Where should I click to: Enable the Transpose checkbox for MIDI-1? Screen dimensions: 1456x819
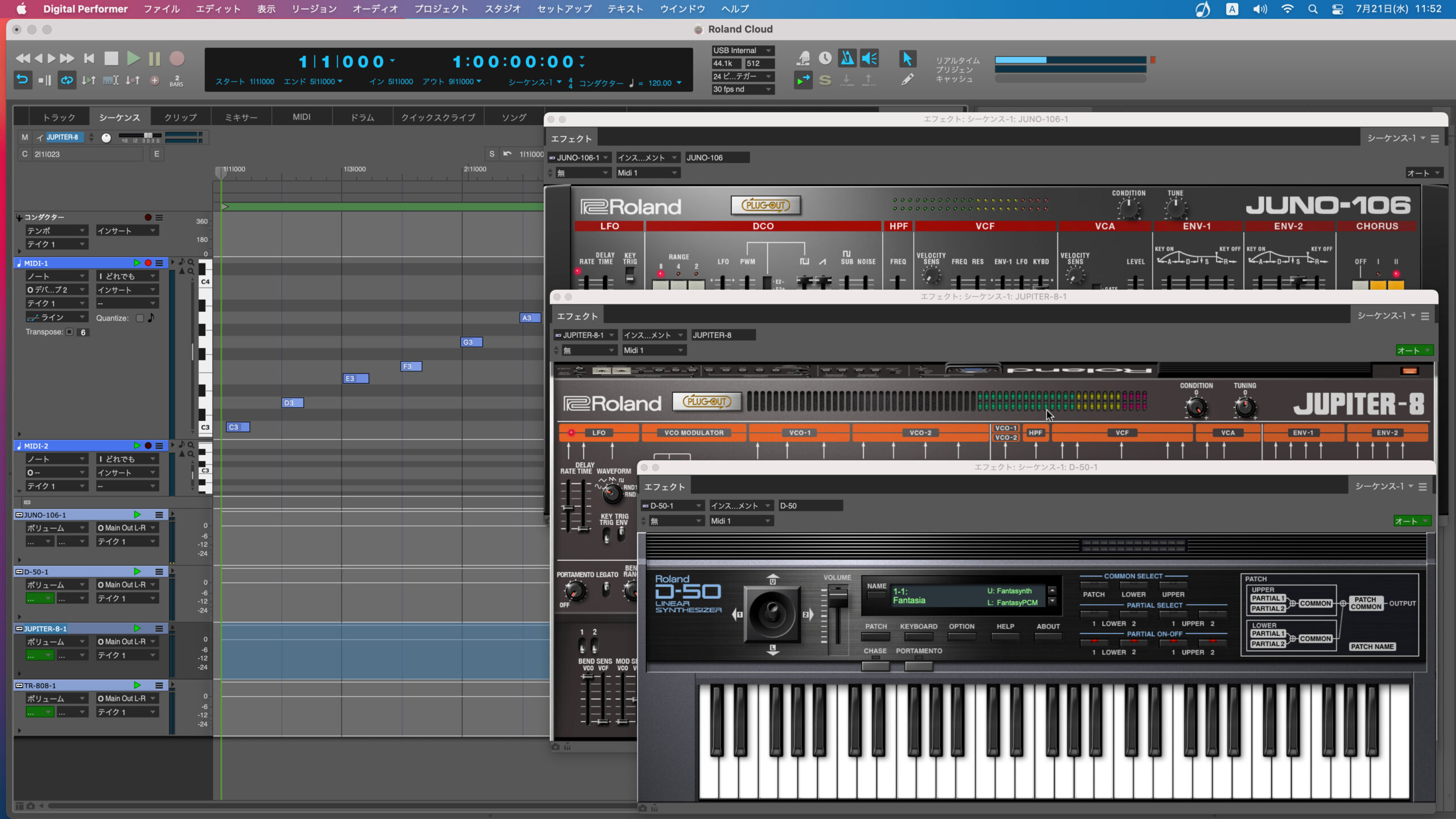[x=69, y=332]
